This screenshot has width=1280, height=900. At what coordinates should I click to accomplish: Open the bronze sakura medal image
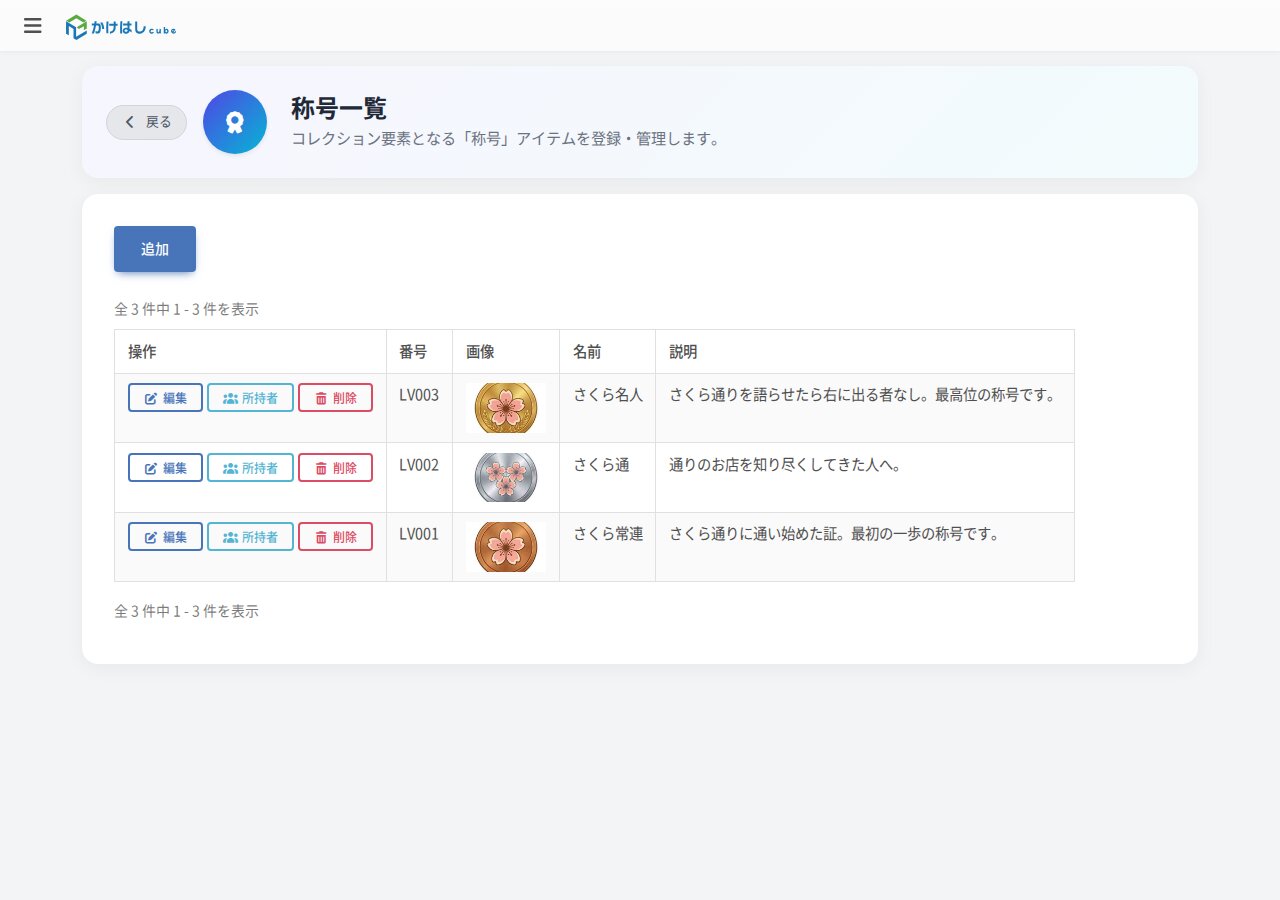[x=506, y=546]
